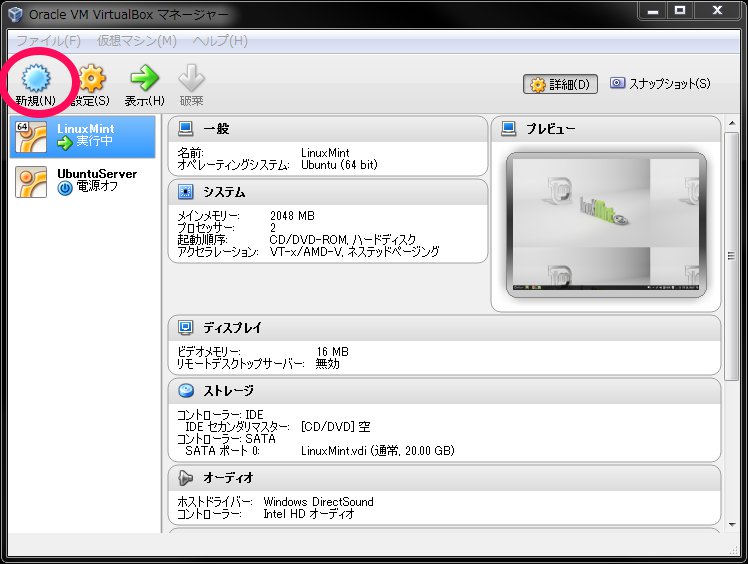Viewport: 748px width, 564px height.
Task: Click the VirtualBox cube icon in title bar
Action: tap(15, 14)
